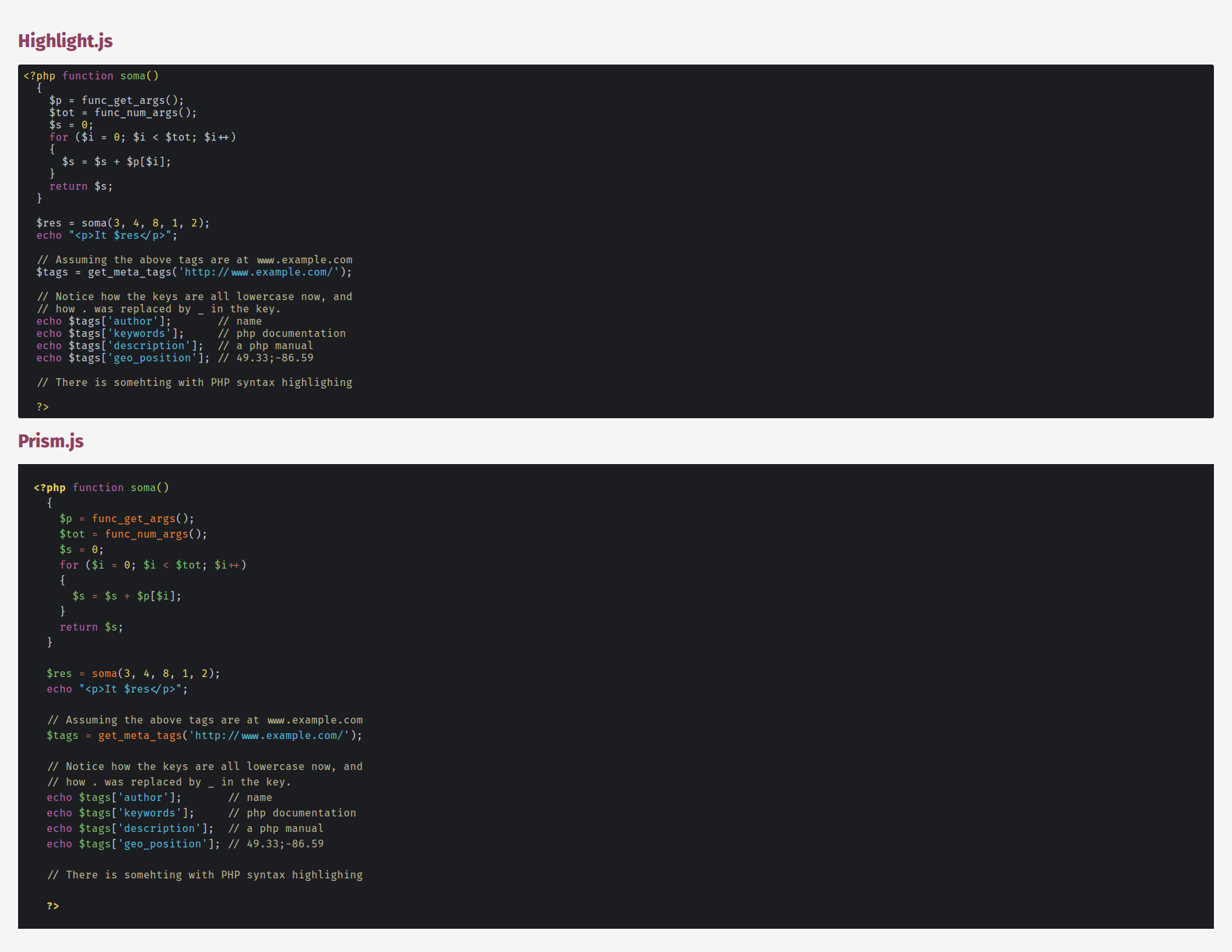Select the return statement in Highlight.js block

[68, 186]
